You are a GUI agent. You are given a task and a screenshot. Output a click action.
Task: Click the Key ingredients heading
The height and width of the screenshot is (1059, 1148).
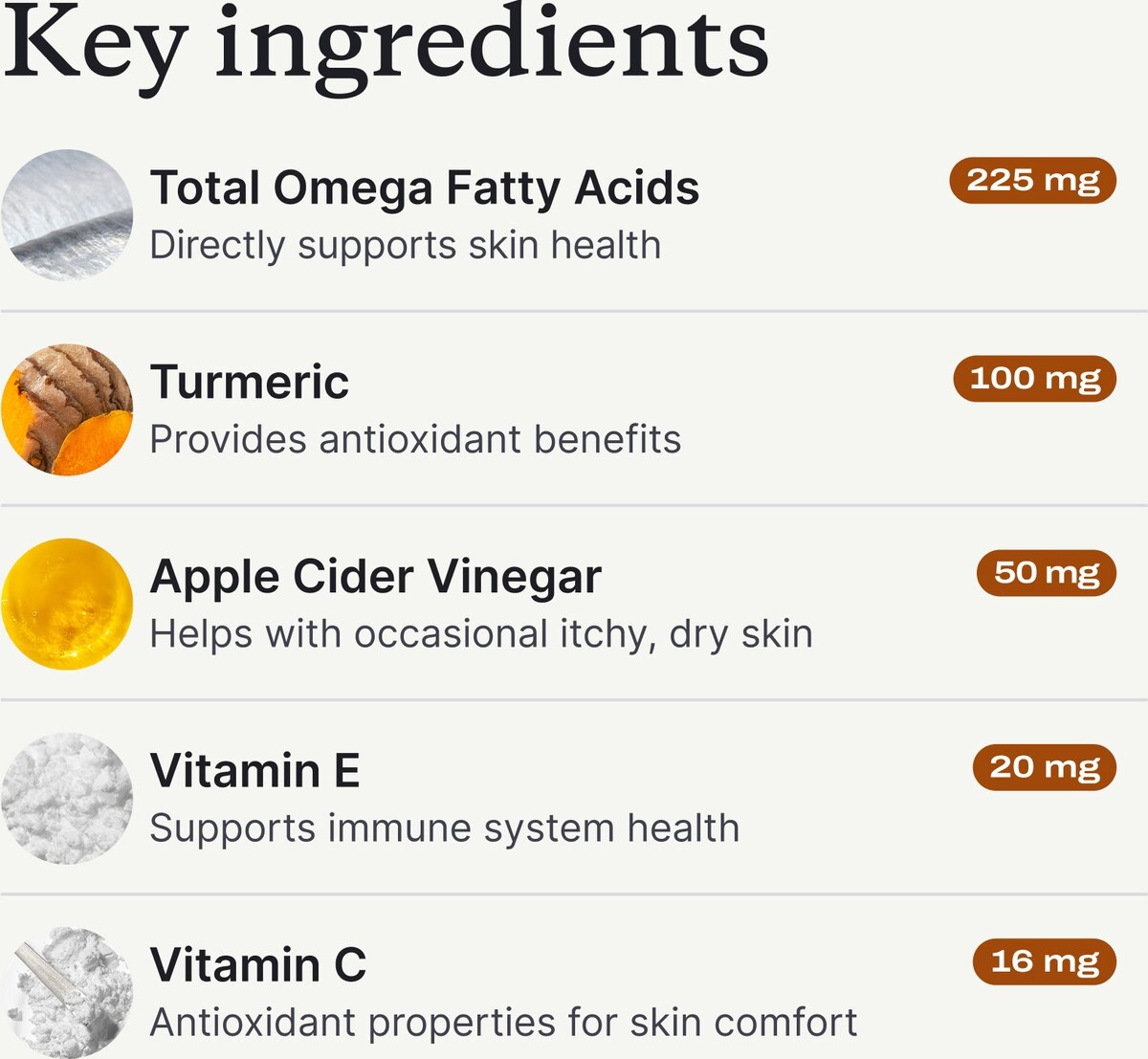tap(386, 43)
